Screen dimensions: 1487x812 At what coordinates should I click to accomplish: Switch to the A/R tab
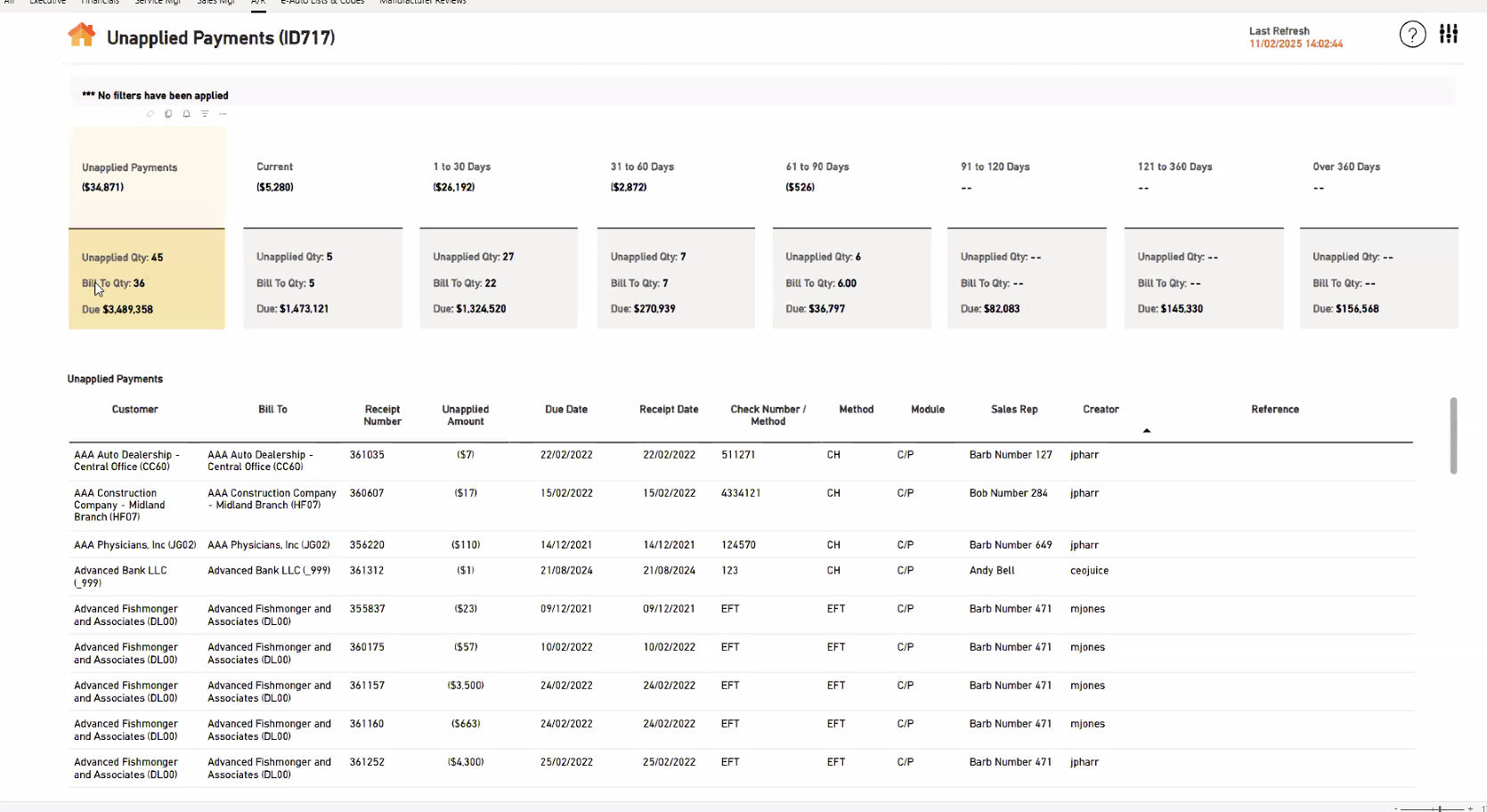[258, 3]
